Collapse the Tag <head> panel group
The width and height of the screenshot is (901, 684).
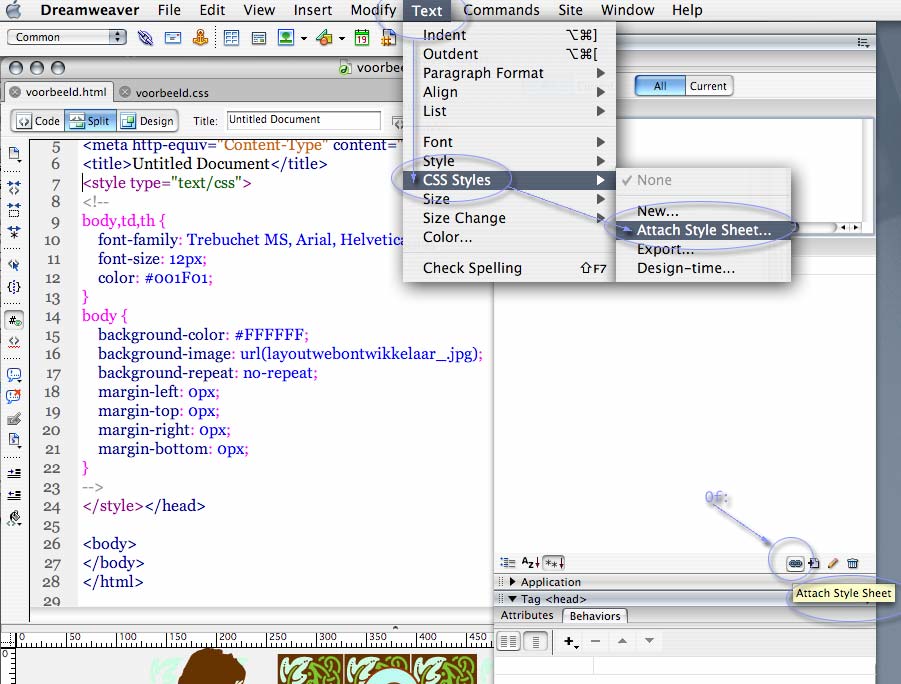(512, 599)
